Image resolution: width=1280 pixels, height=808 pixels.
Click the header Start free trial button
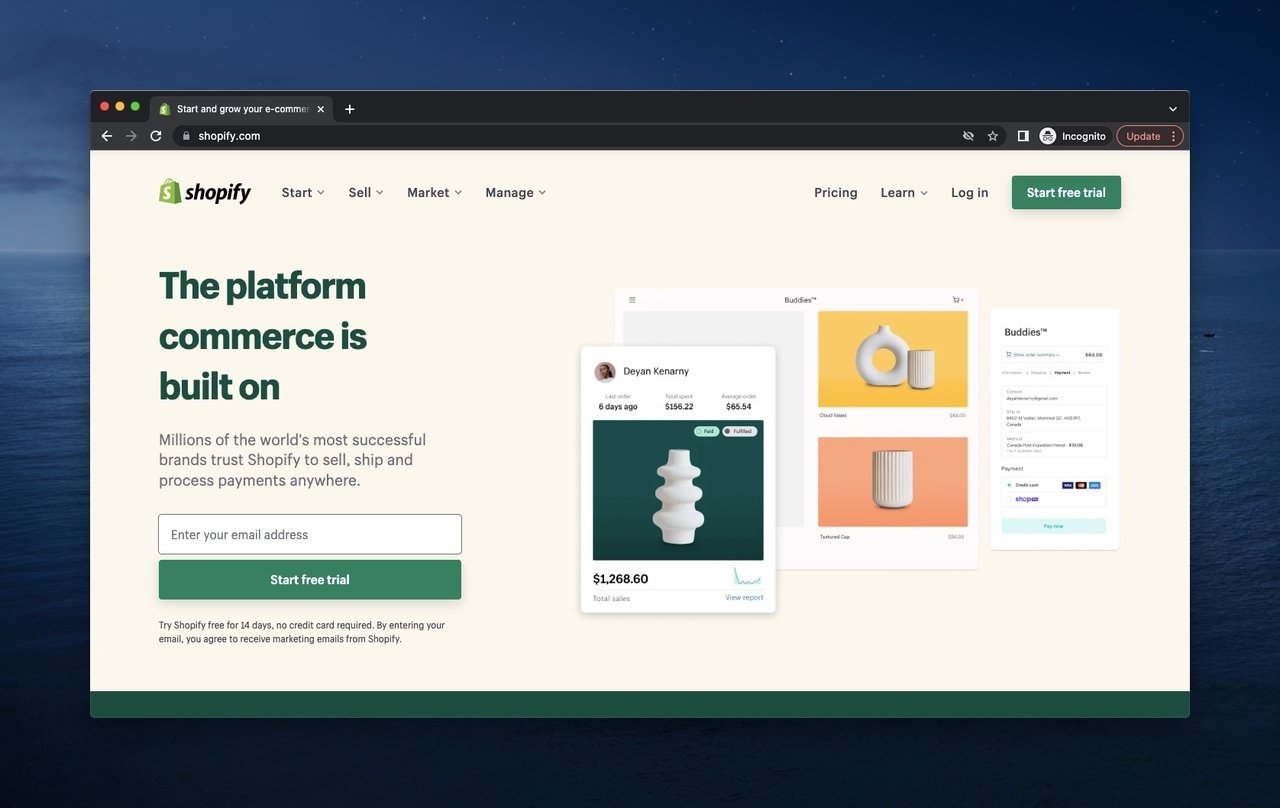1066,193
